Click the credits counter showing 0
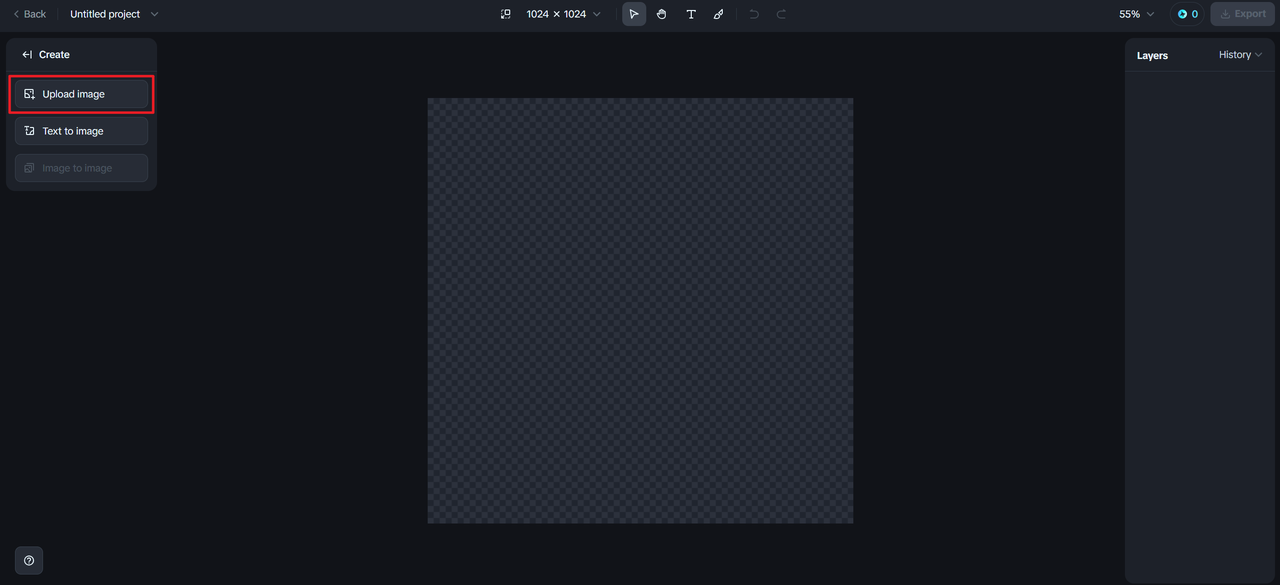1280x585 pixels. point(1188,14)
